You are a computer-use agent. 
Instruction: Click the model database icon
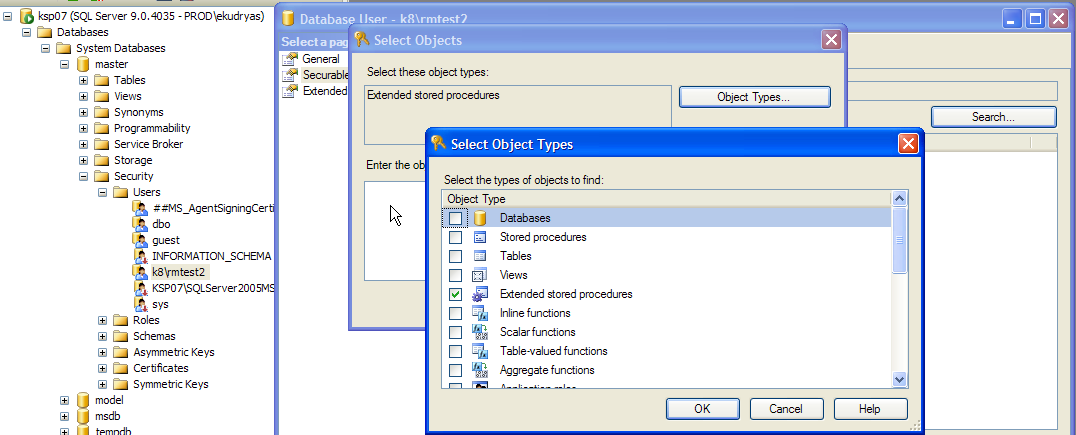pyautogui.click(x=83, y=400)
